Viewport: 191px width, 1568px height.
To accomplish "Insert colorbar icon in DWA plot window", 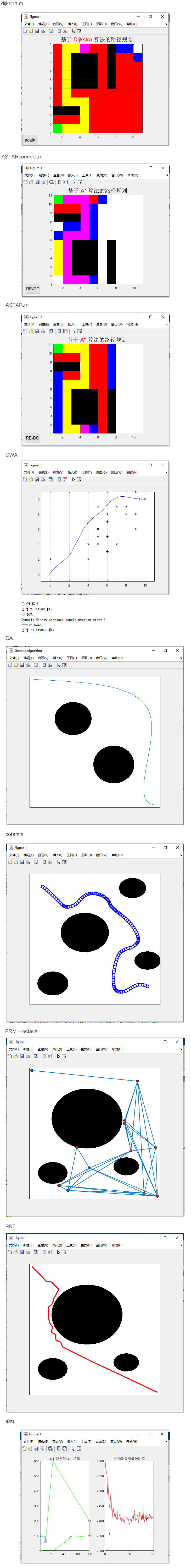I will pyautogui.click(x=60, y=479).
